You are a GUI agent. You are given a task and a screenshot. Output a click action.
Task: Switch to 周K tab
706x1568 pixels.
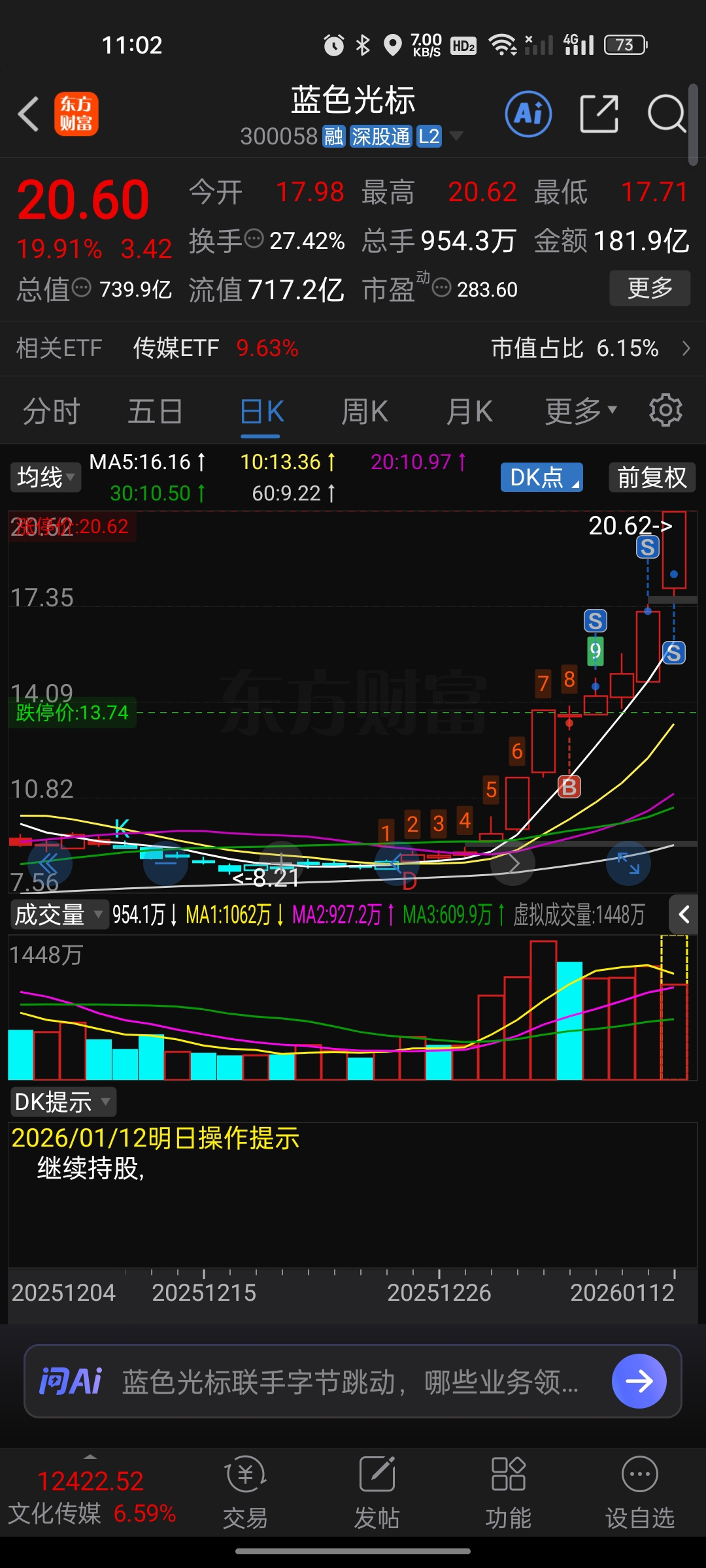pos(365,411)
